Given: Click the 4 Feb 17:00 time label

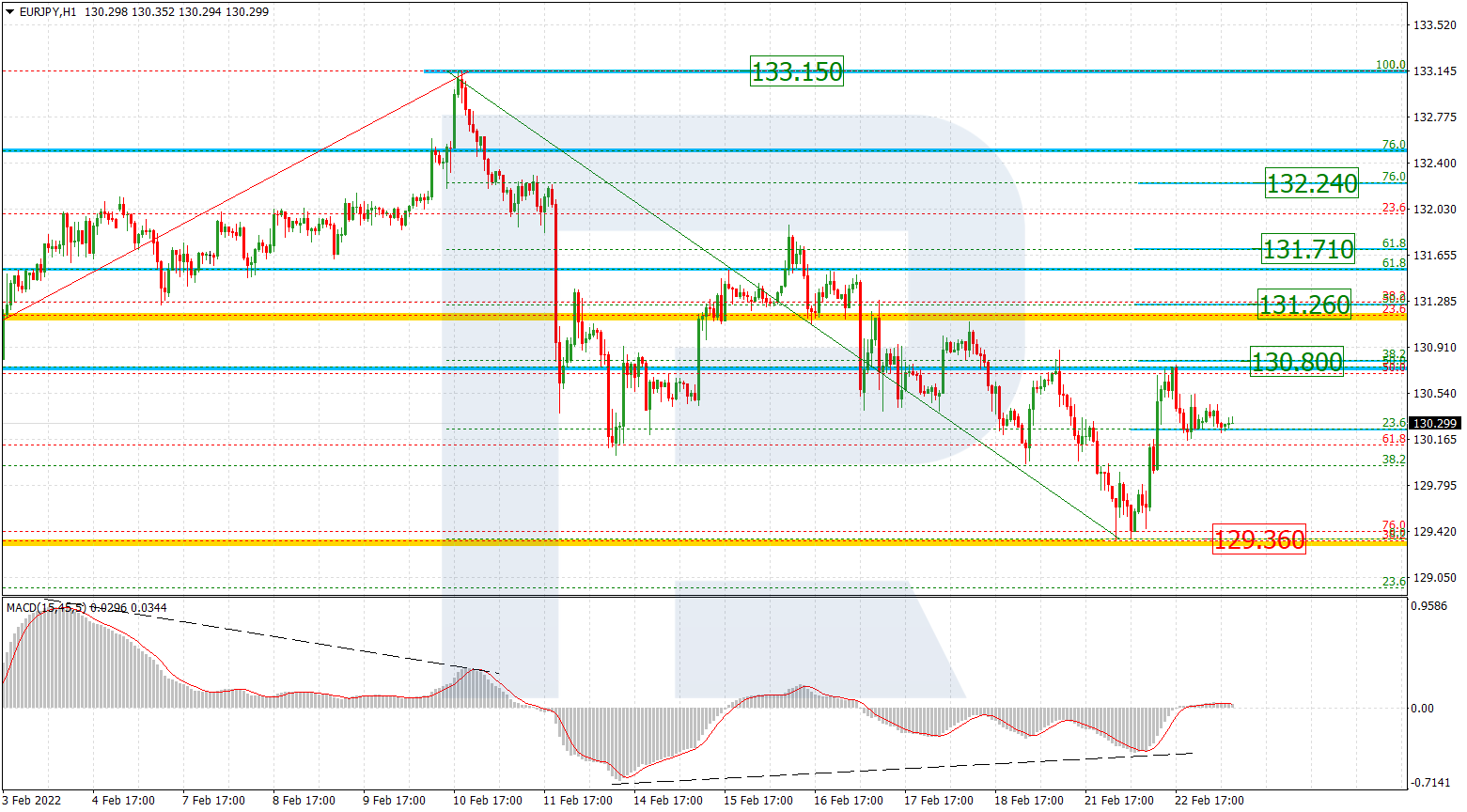Looking at the screenshot, I should coord(124,801).
